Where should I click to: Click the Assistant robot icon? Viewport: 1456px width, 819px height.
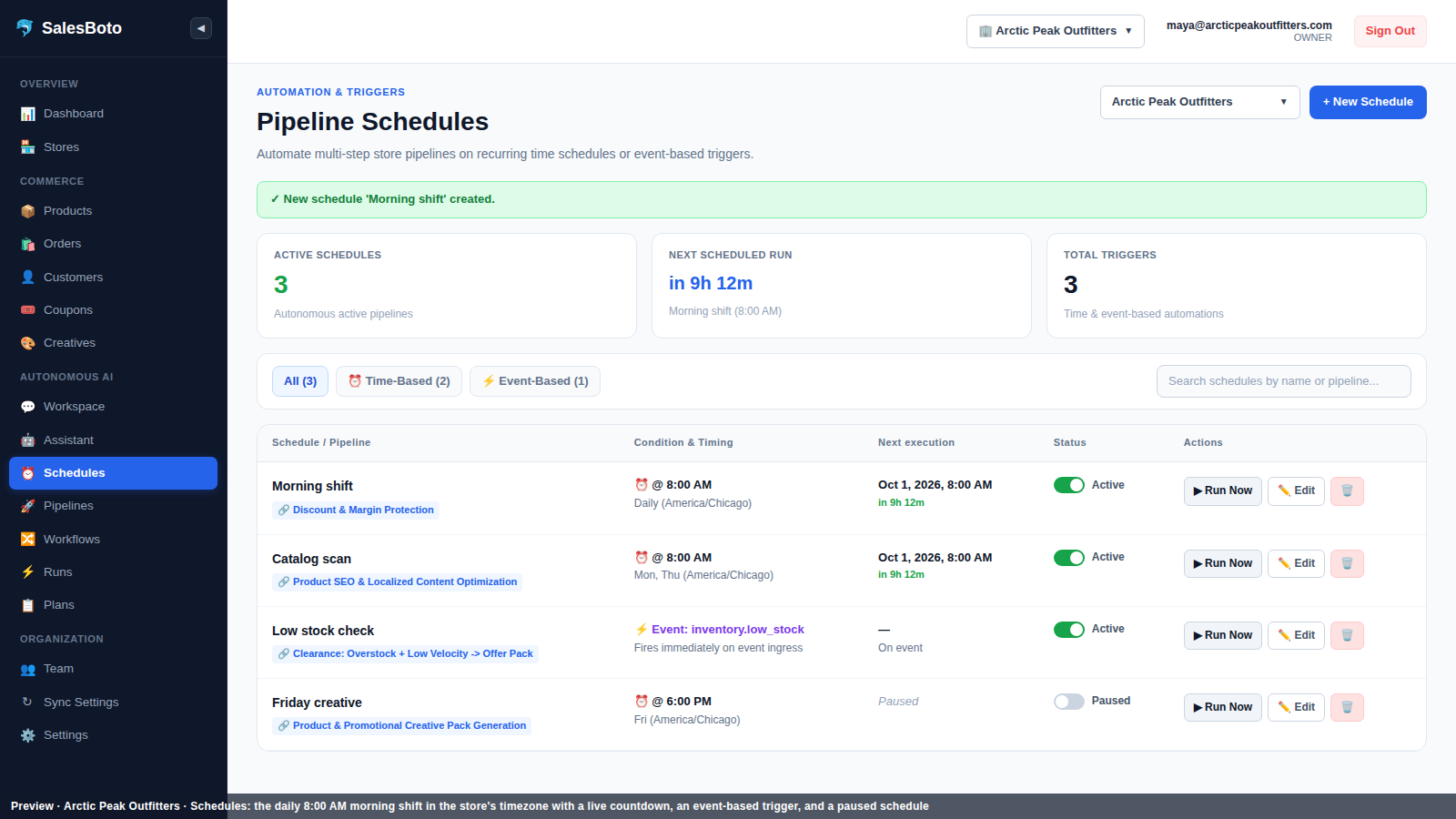click(x=28, y=440)
